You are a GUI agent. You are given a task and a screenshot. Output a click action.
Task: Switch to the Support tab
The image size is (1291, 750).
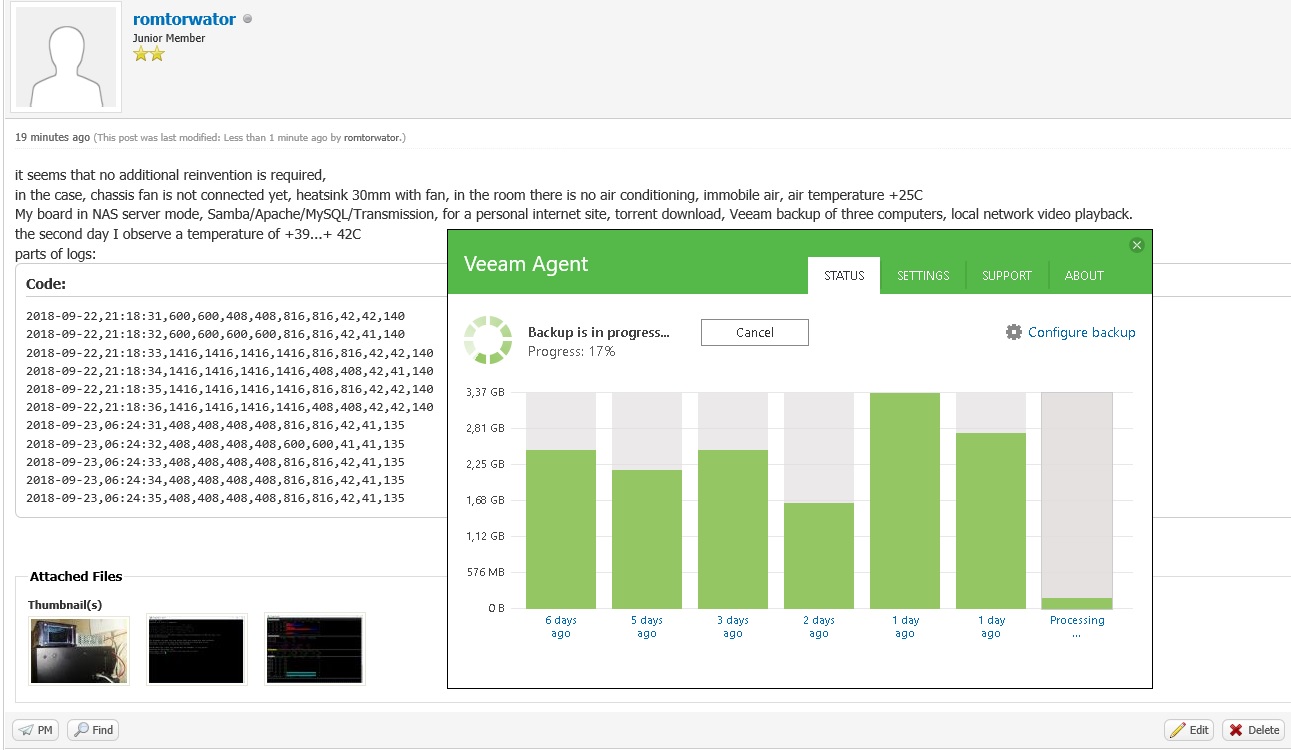1006,276
